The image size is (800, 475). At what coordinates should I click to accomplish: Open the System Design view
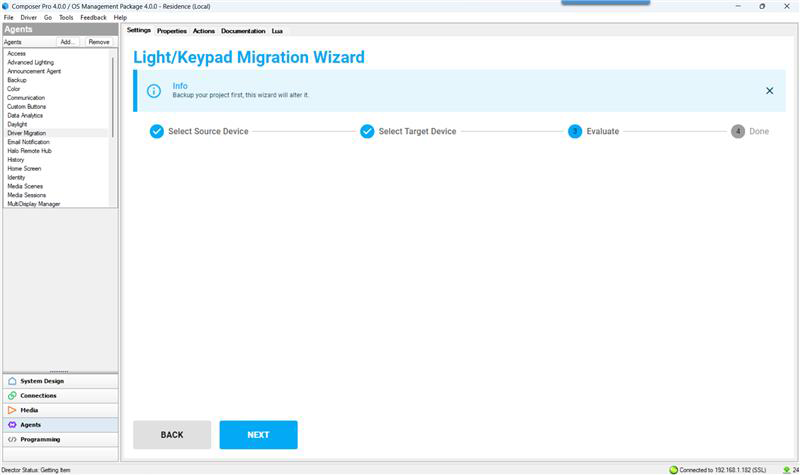60,381
